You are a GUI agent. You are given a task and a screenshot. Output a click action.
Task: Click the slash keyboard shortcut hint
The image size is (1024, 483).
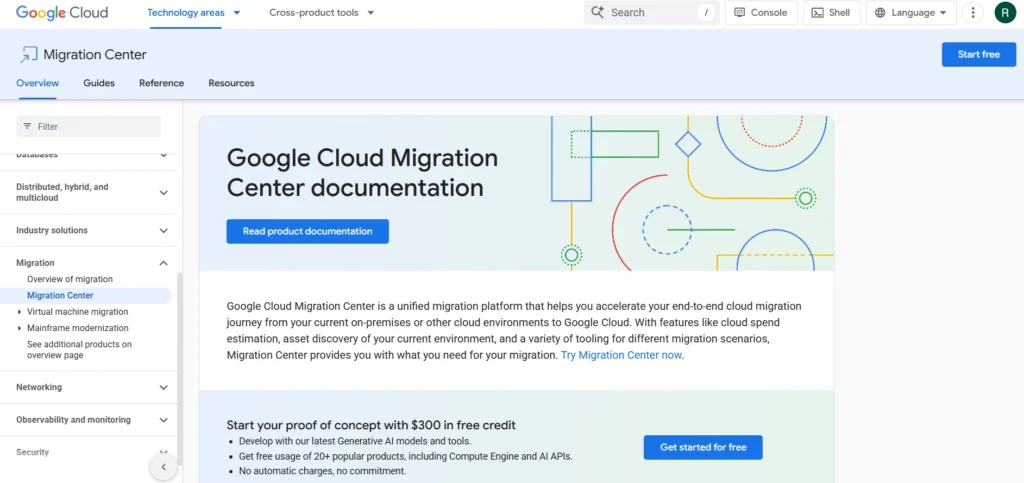(x=706, y=12)
